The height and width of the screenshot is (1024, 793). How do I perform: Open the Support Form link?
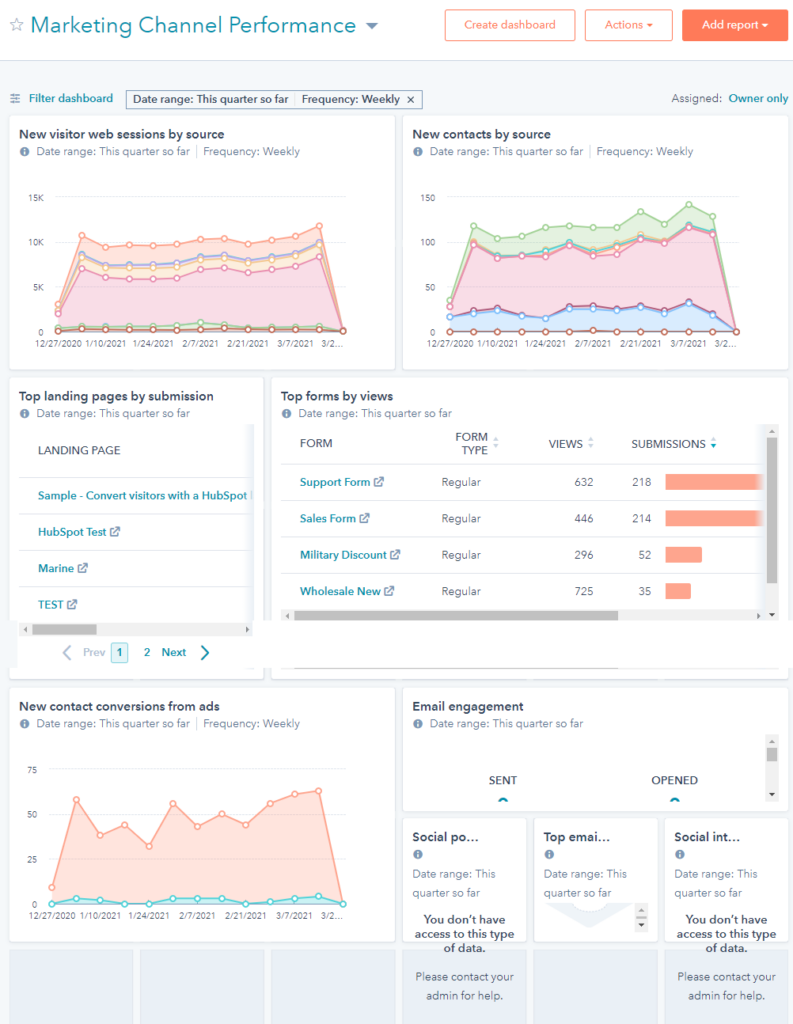click(x=334, y=482)
